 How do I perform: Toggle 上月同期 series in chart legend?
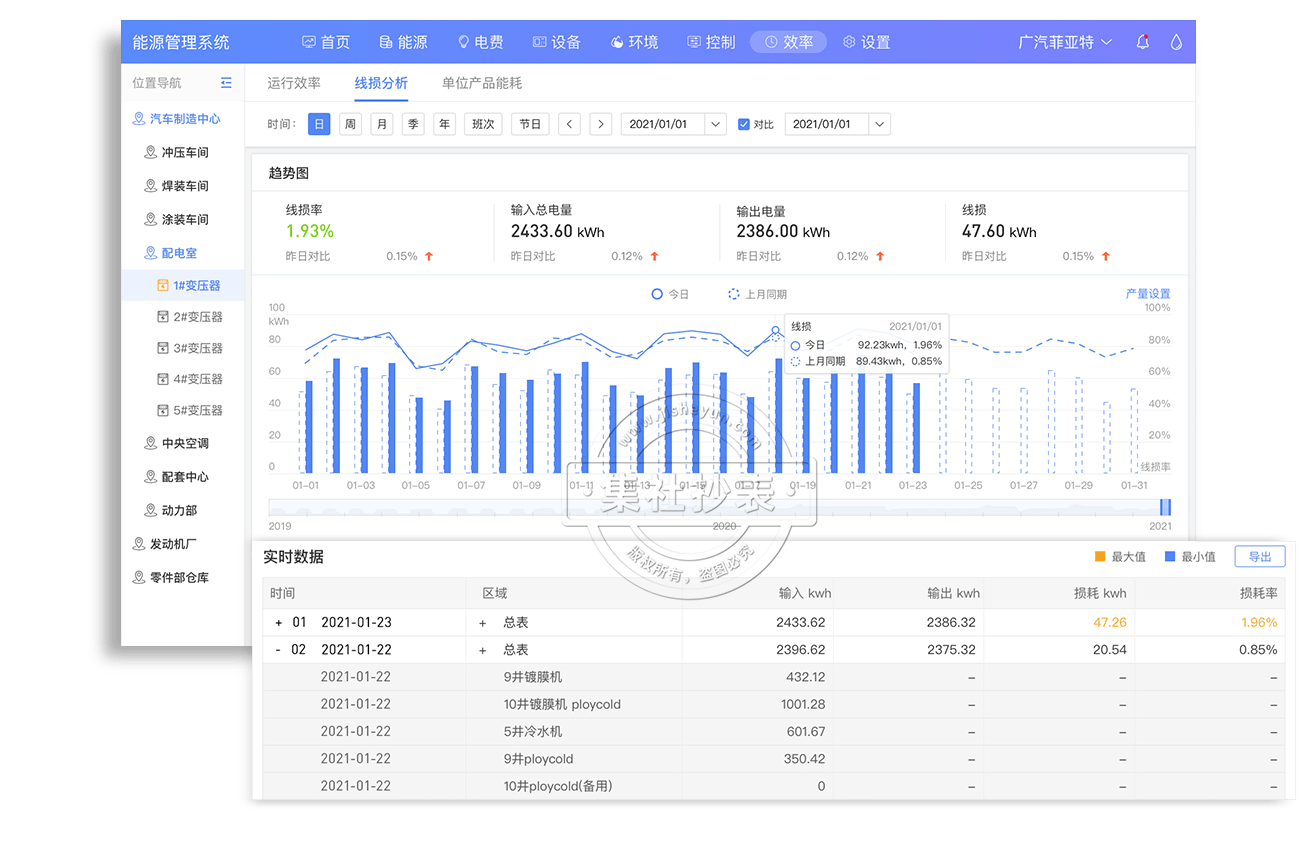coord(757,294)
